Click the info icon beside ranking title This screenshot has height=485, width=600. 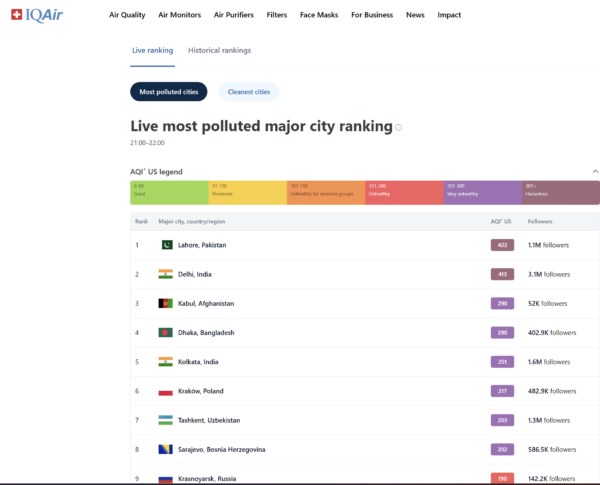398,128
